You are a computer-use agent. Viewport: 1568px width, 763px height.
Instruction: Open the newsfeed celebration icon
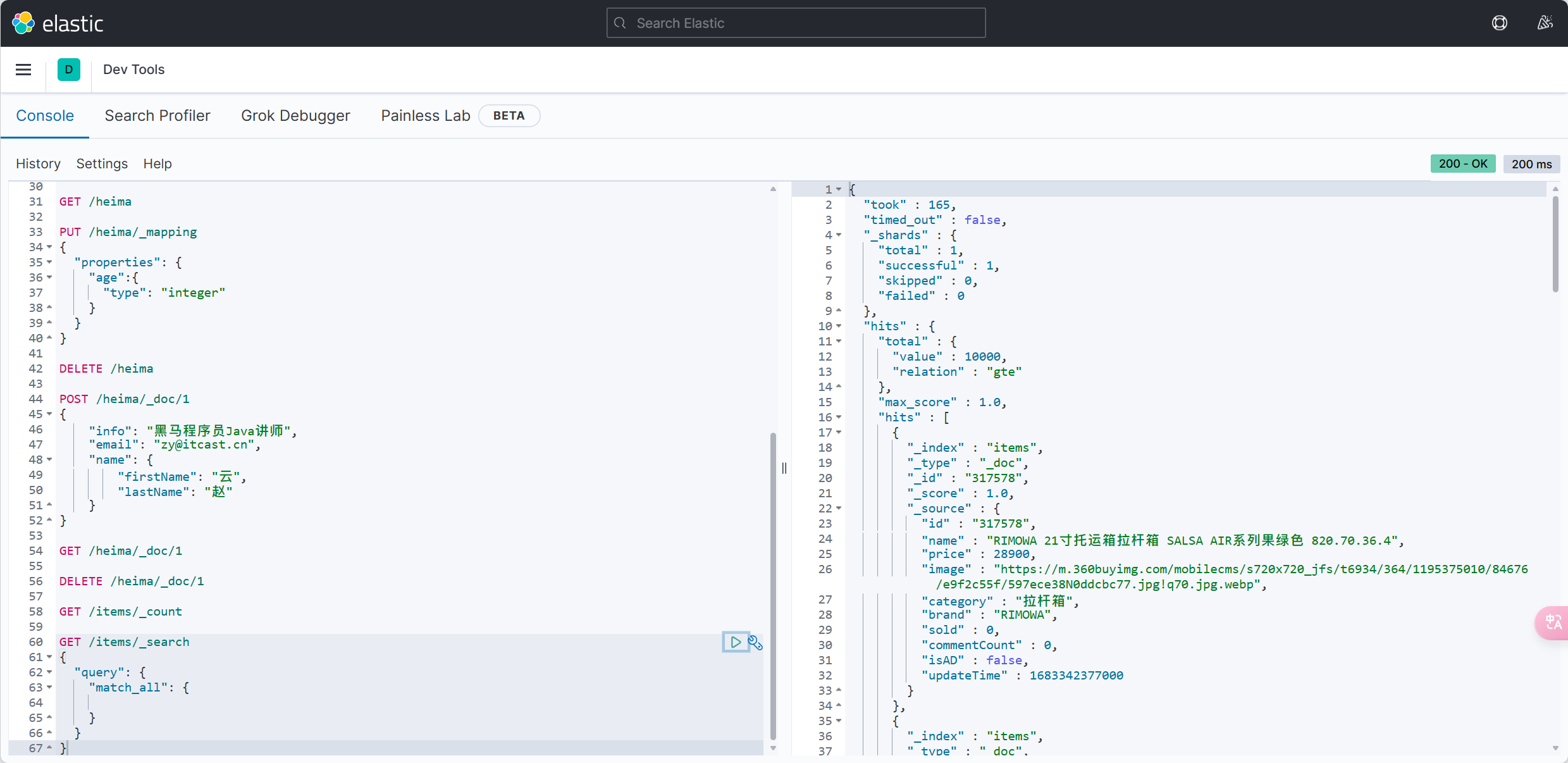(x=1545, y=23)
